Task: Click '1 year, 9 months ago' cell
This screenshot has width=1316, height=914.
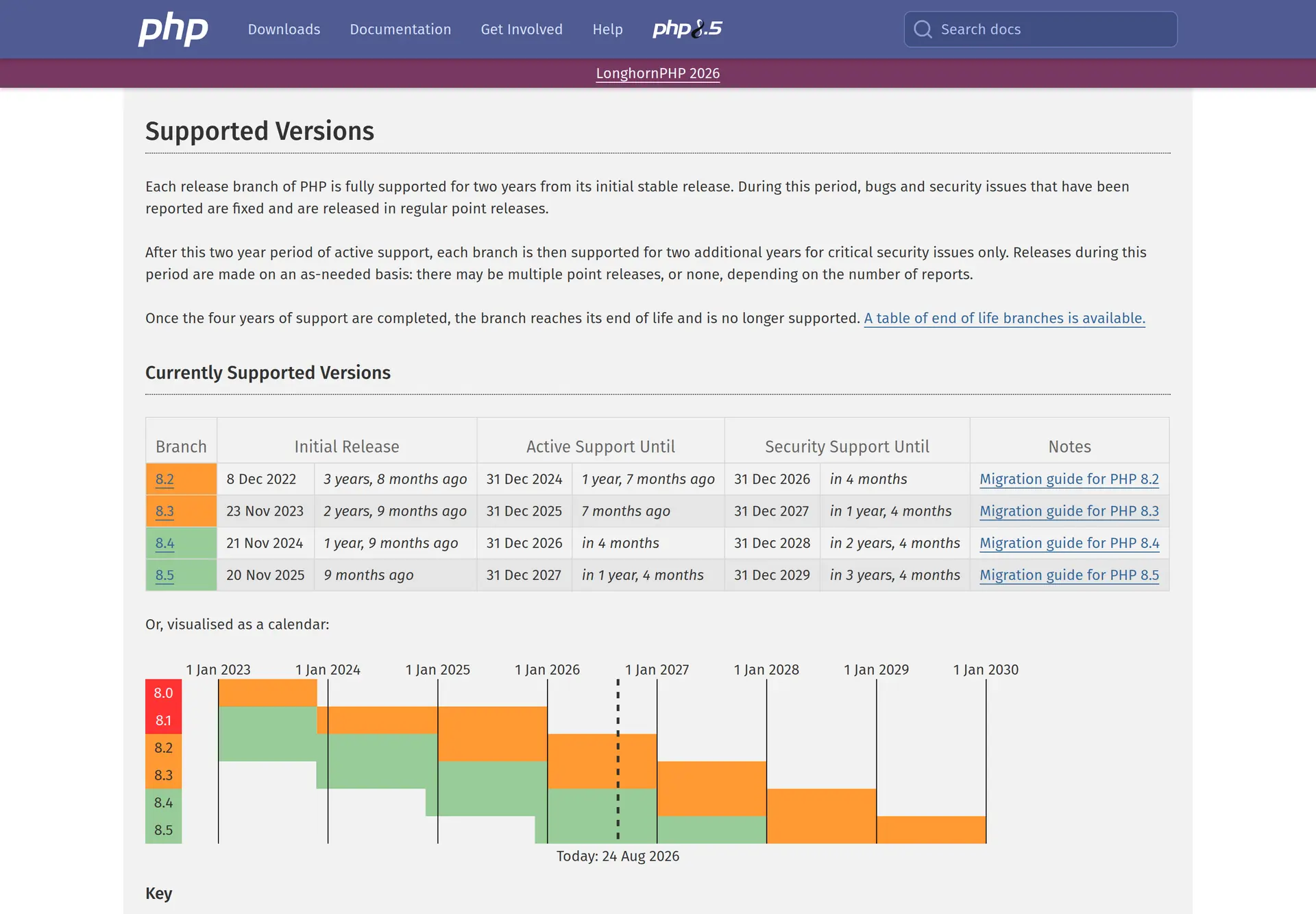Action: 395,543
